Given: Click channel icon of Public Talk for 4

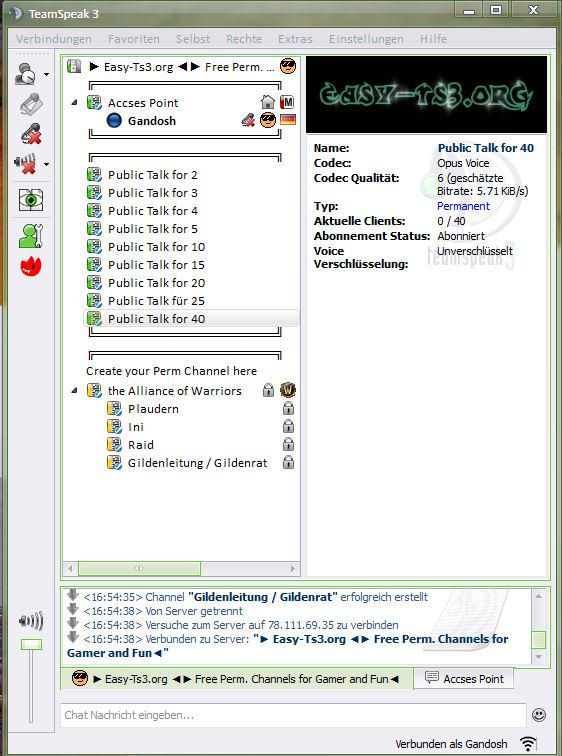Looking at the screenshot, I should (94, 211).
